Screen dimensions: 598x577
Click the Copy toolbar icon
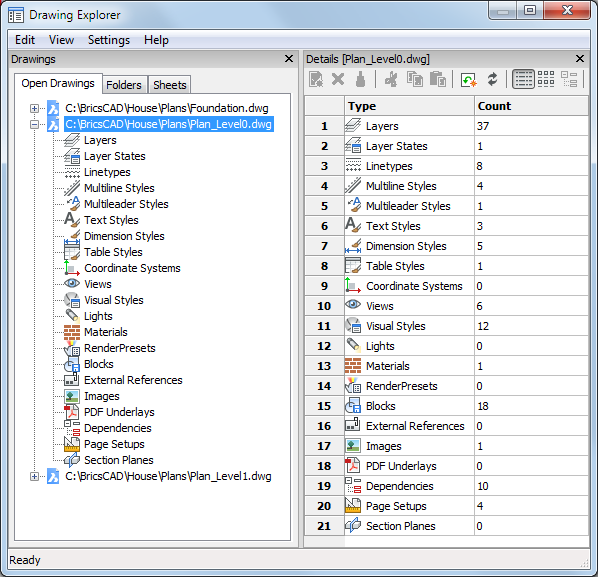415,79
